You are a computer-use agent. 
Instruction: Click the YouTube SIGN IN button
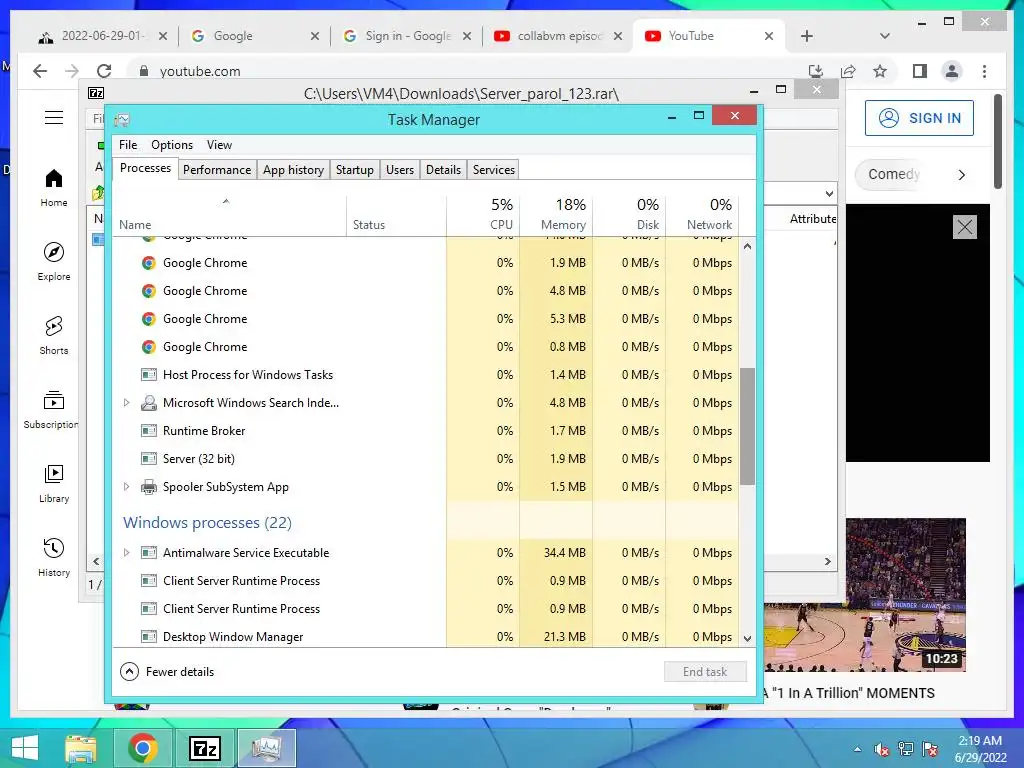point(919,118)
